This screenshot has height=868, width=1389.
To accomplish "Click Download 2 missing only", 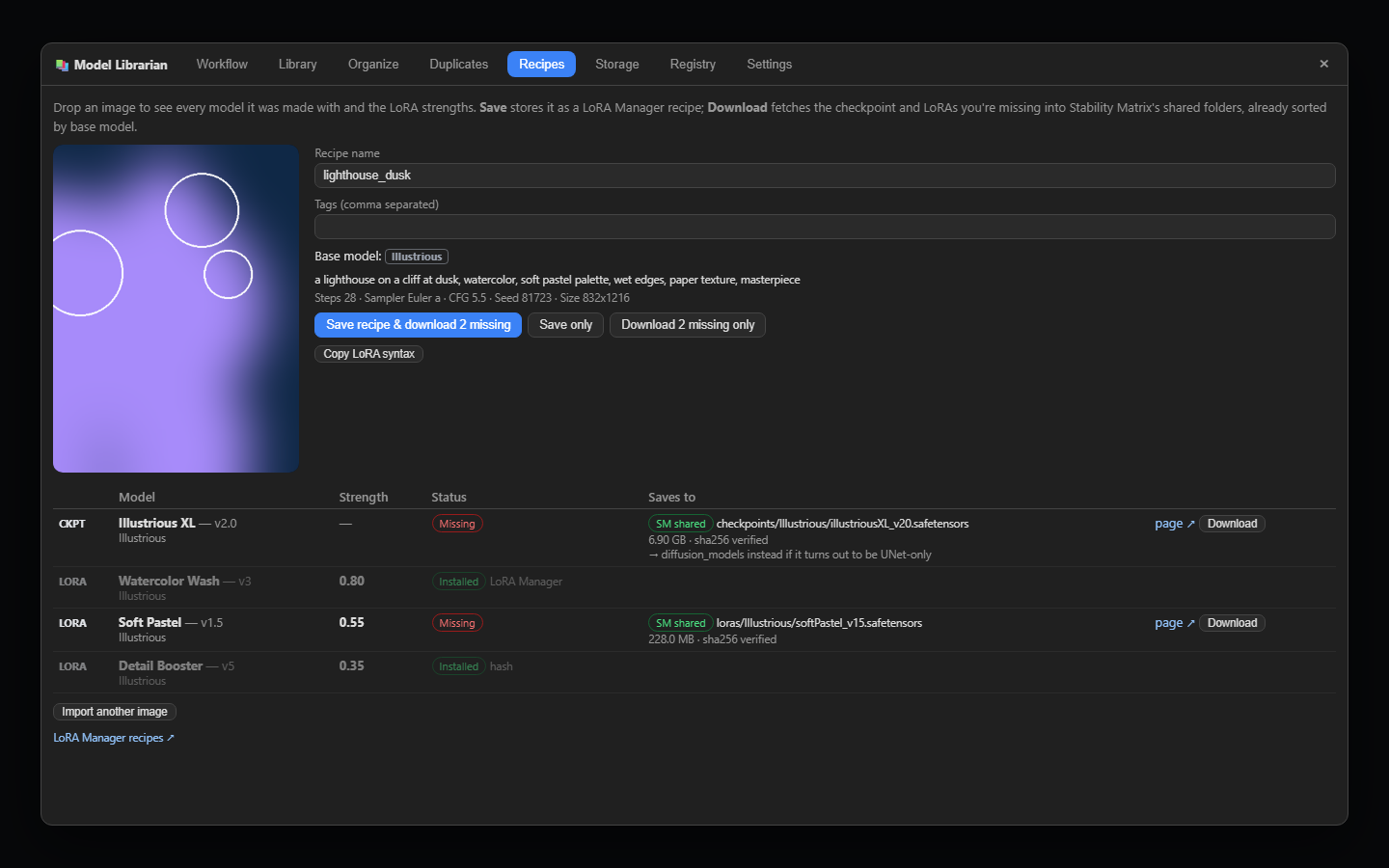I will tap(688, 325).
